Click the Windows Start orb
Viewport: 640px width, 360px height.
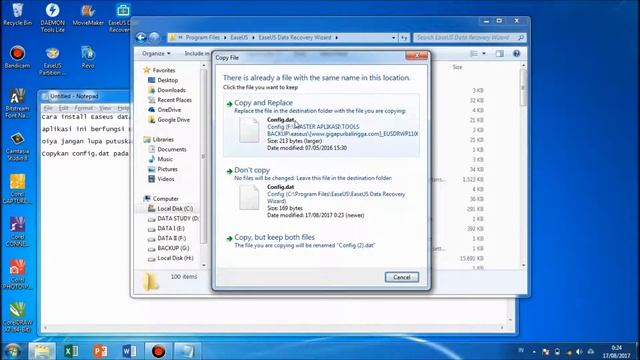pos(13,351)
